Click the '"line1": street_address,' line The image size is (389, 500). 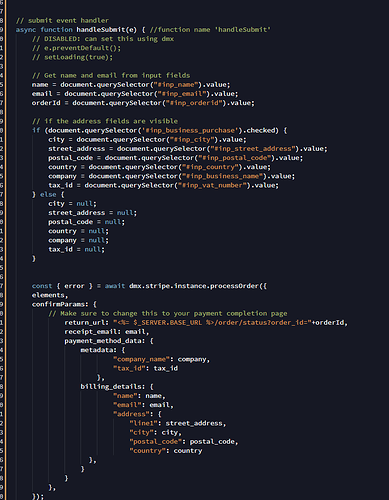[x=178, y=424]
